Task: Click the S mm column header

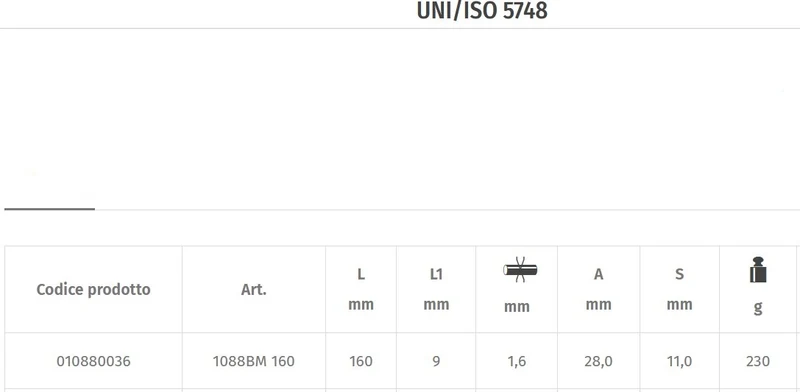Action: [x=680, y=289]
